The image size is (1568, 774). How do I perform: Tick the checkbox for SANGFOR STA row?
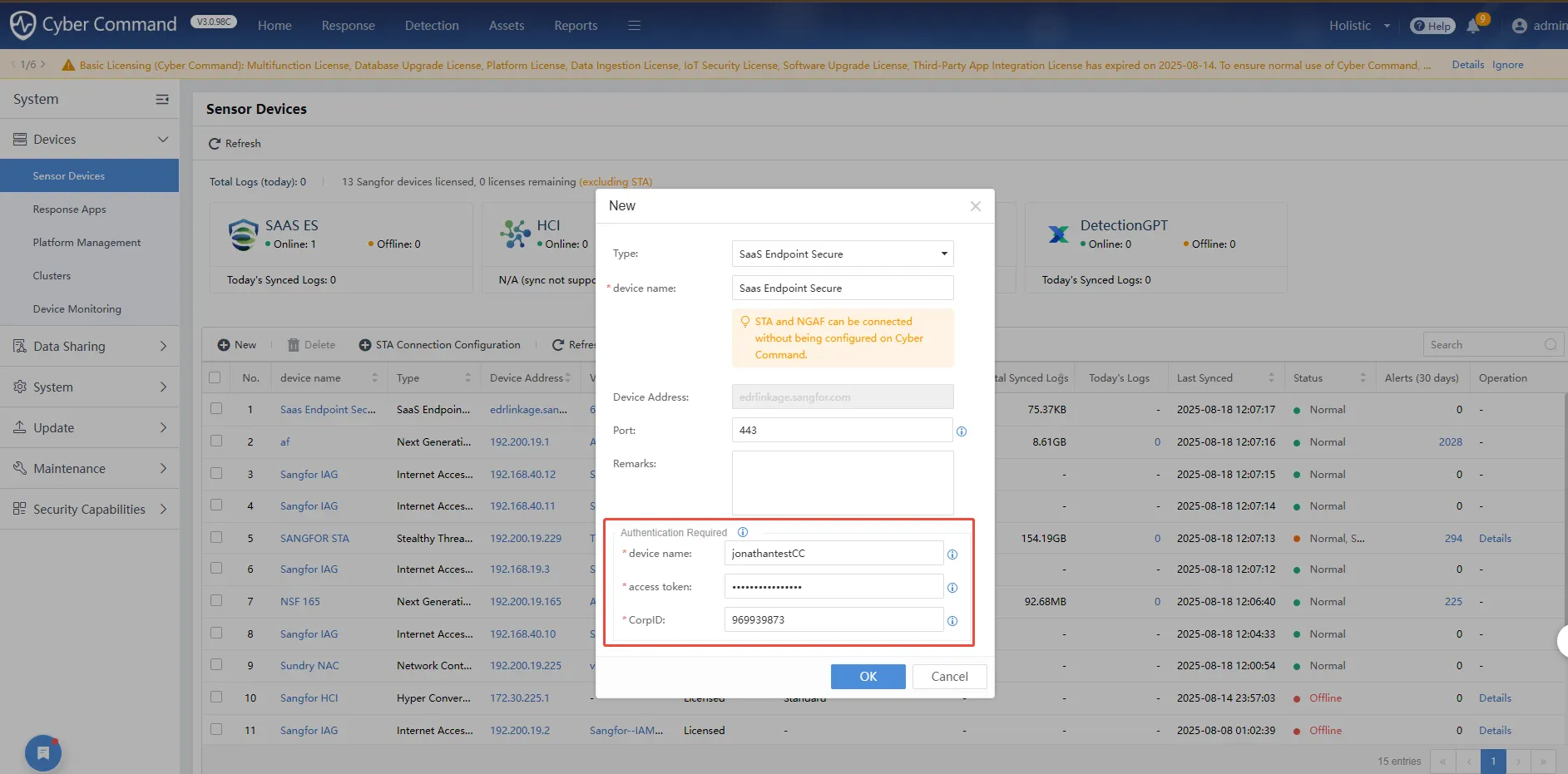click(x=216, y=538)
